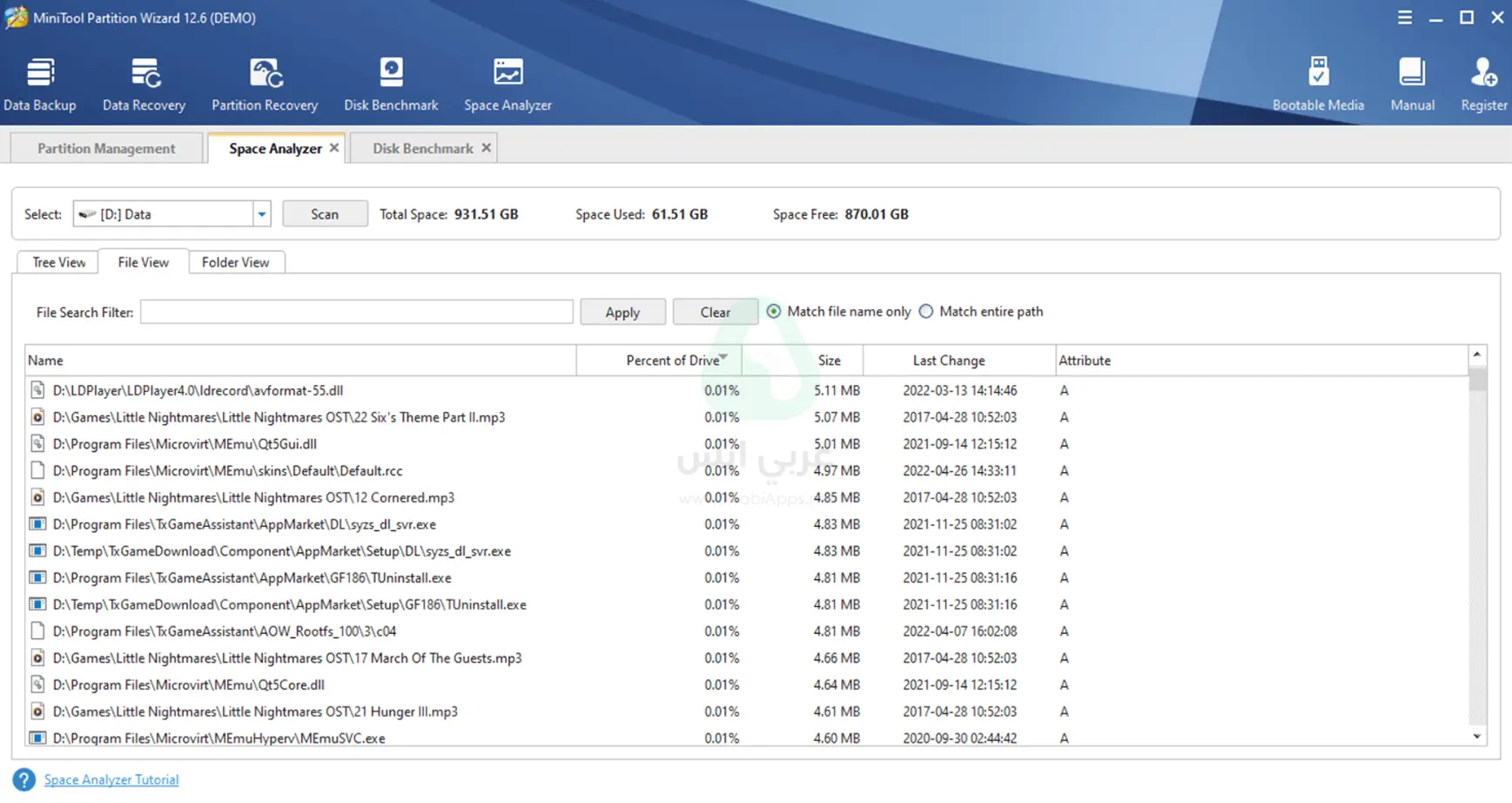Image resolution: width=1512 pixels, height=803 pixels.
Task: Toggle sort order on Percent of Drive column
Action: 675,360
